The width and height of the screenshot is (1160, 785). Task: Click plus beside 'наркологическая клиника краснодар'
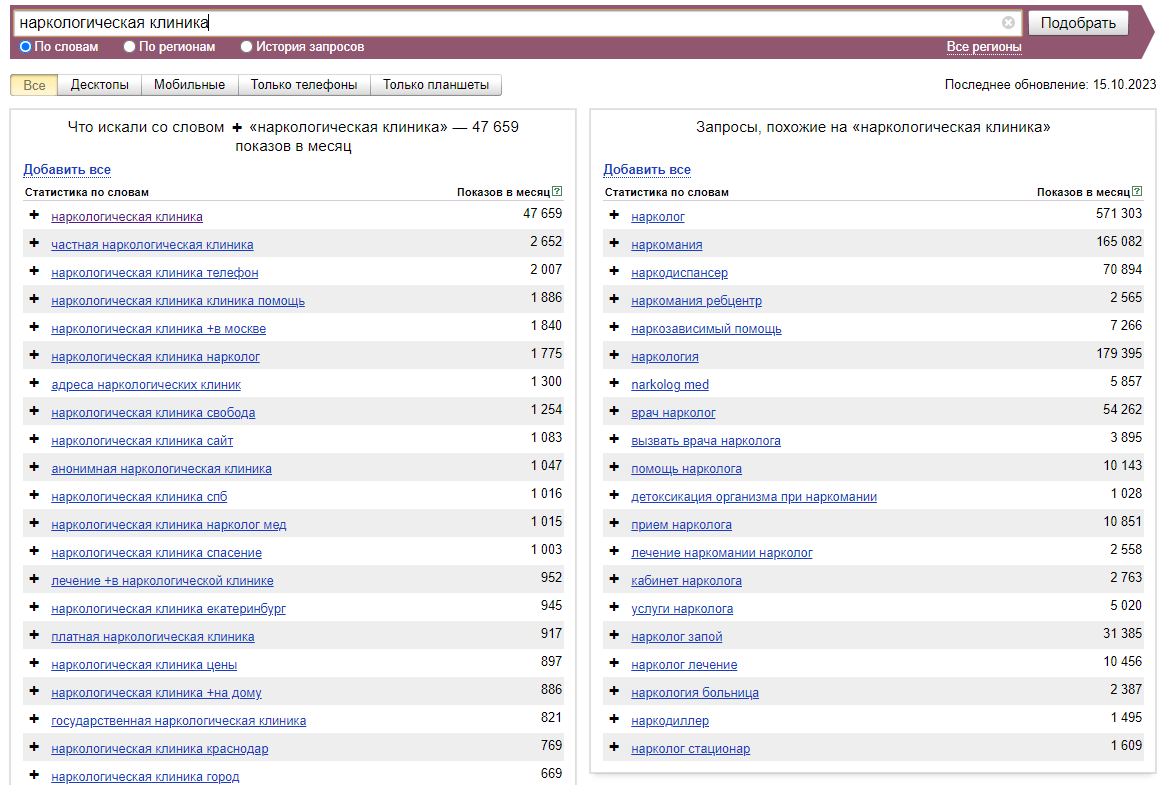34,747
